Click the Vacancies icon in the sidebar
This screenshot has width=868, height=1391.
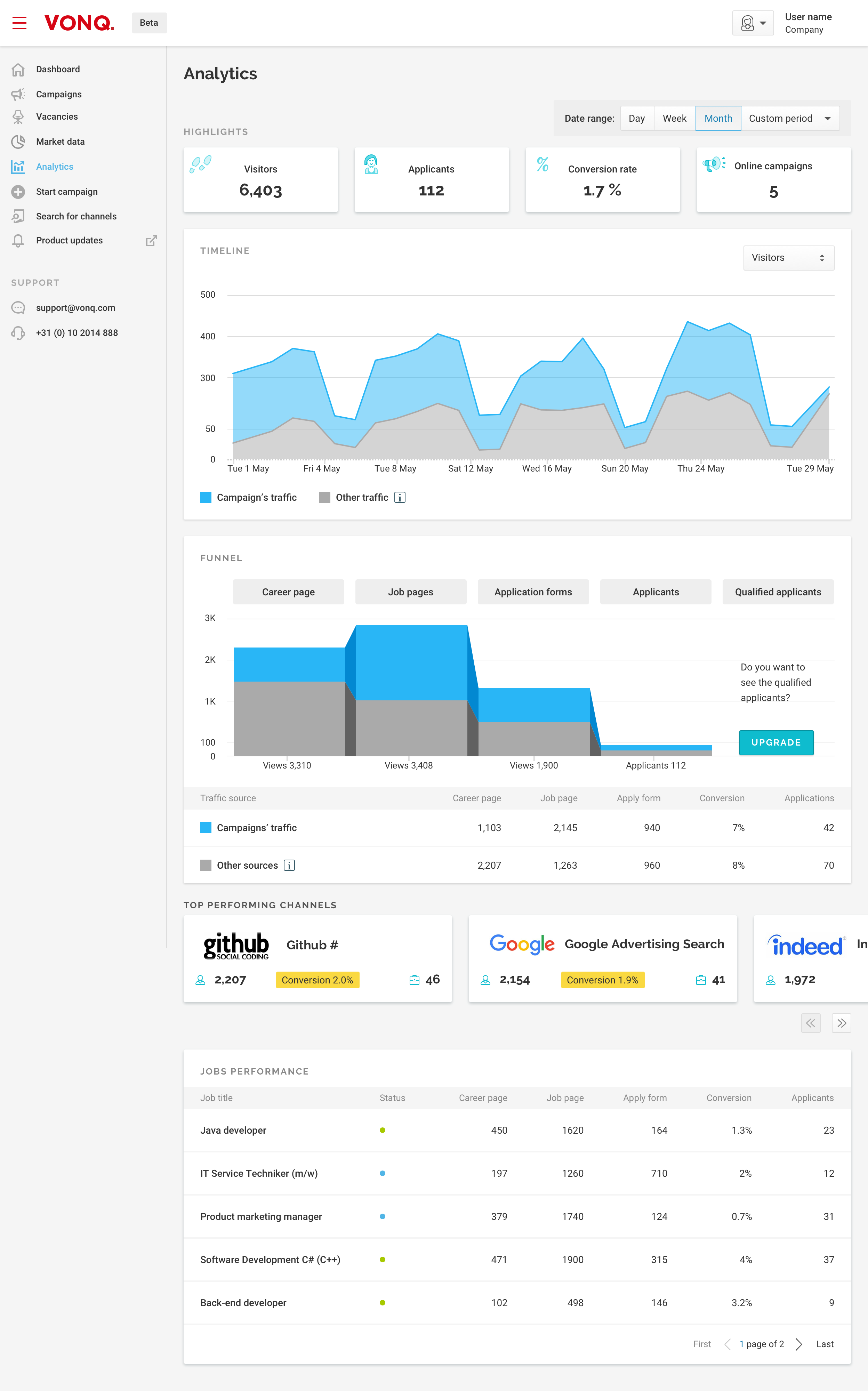(18, 116)
